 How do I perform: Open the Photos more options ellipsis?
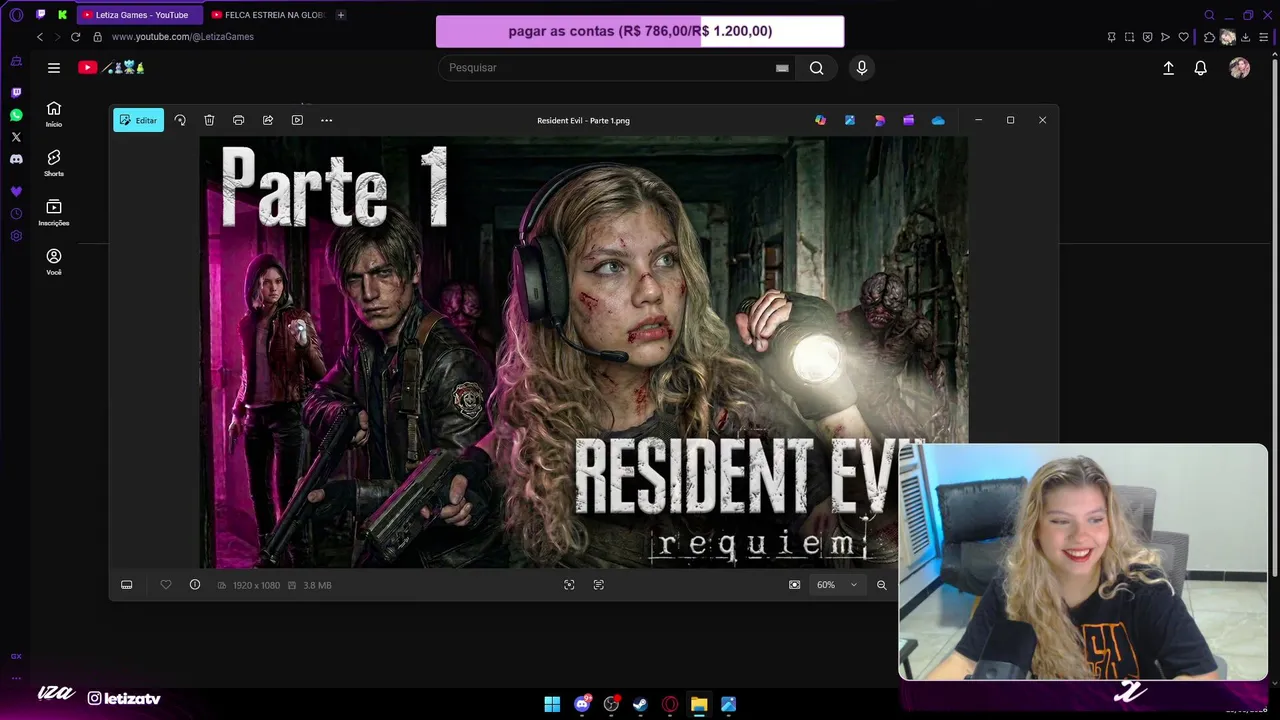click(x=326, y=120)
